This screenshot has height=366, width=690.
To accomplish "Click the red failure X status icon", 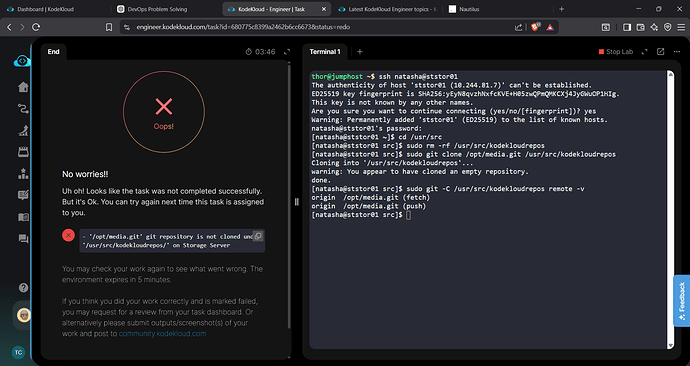I will pos(68,236).
